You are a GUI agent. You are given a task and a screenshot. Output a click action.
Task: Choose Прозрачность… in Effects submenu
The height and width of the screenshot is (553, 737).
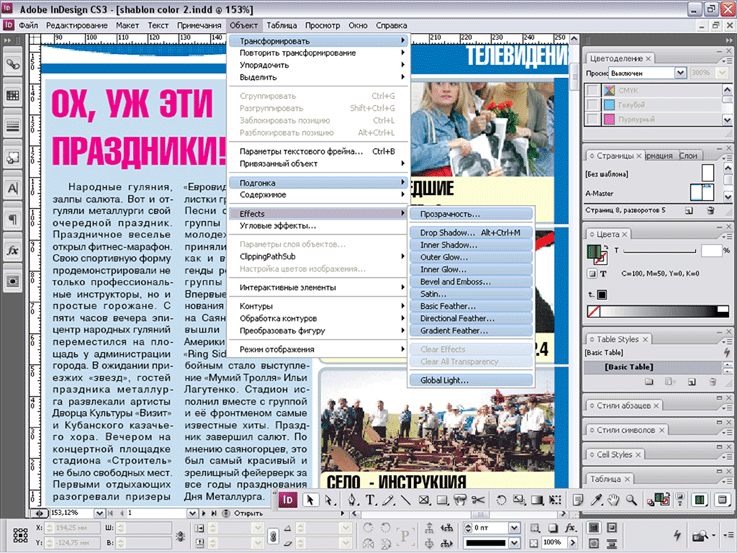[x=470, y=214]
